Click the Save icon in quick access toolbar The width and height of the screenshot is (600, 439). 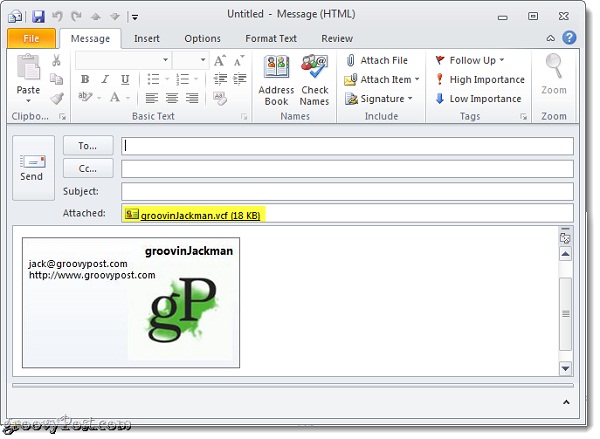coord(38,16)
